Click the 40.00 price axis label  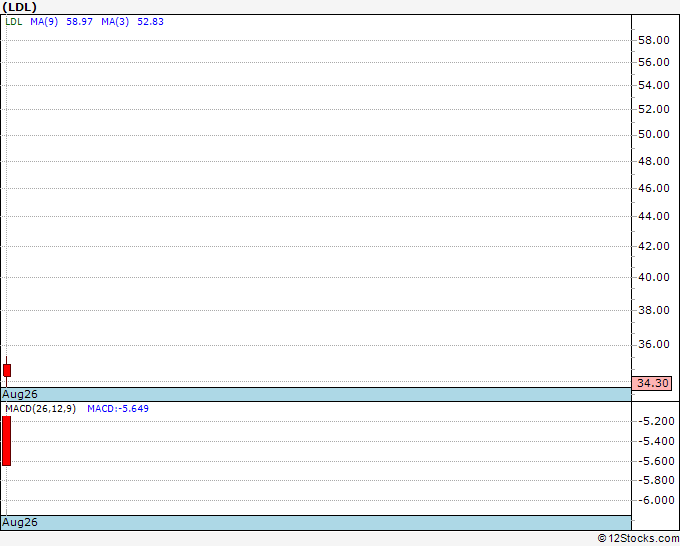point(654,277)
